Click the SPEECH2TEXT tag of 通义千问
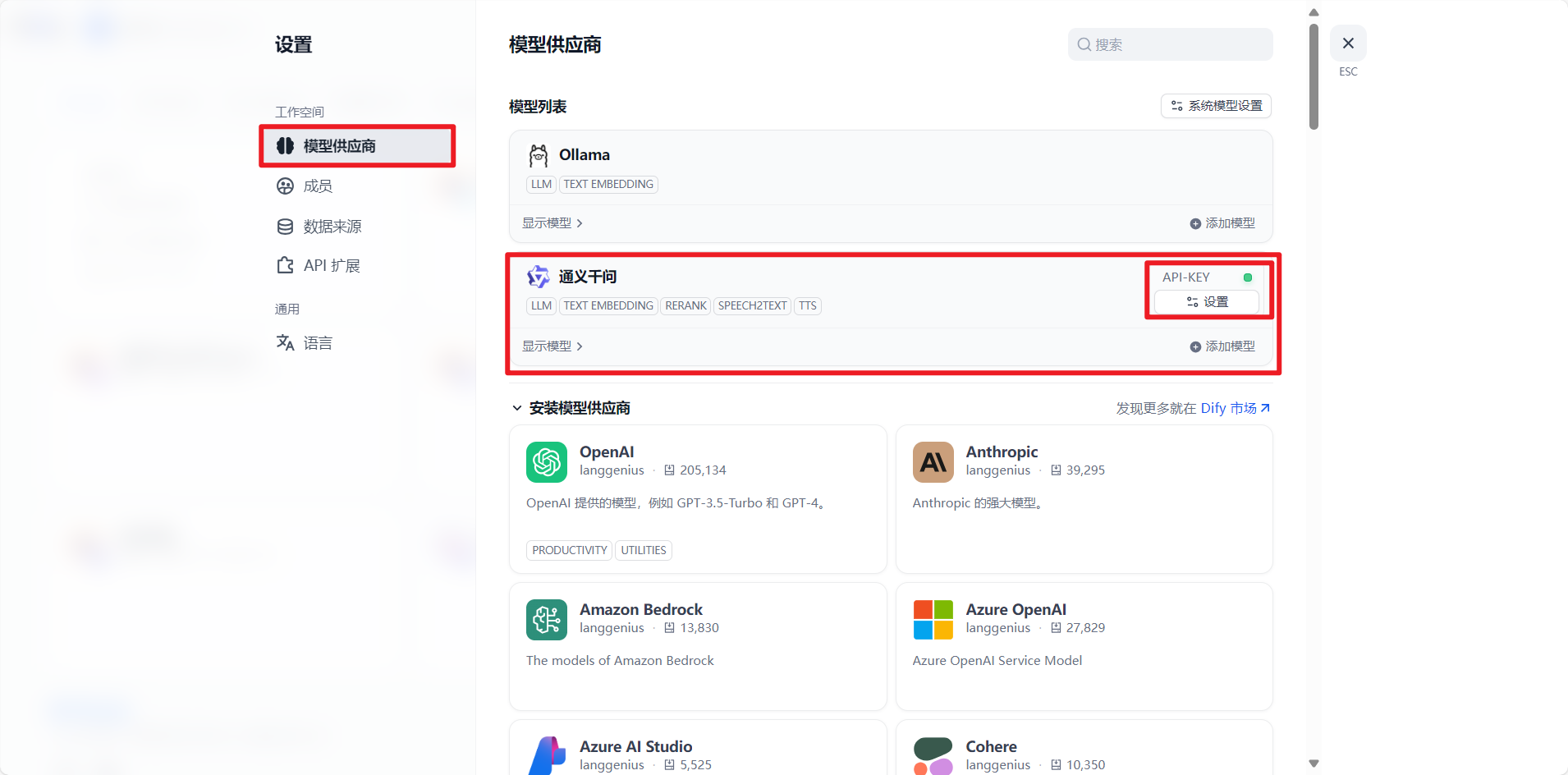Viewport: 1568px width, 775px height. (x=752, y=306)
